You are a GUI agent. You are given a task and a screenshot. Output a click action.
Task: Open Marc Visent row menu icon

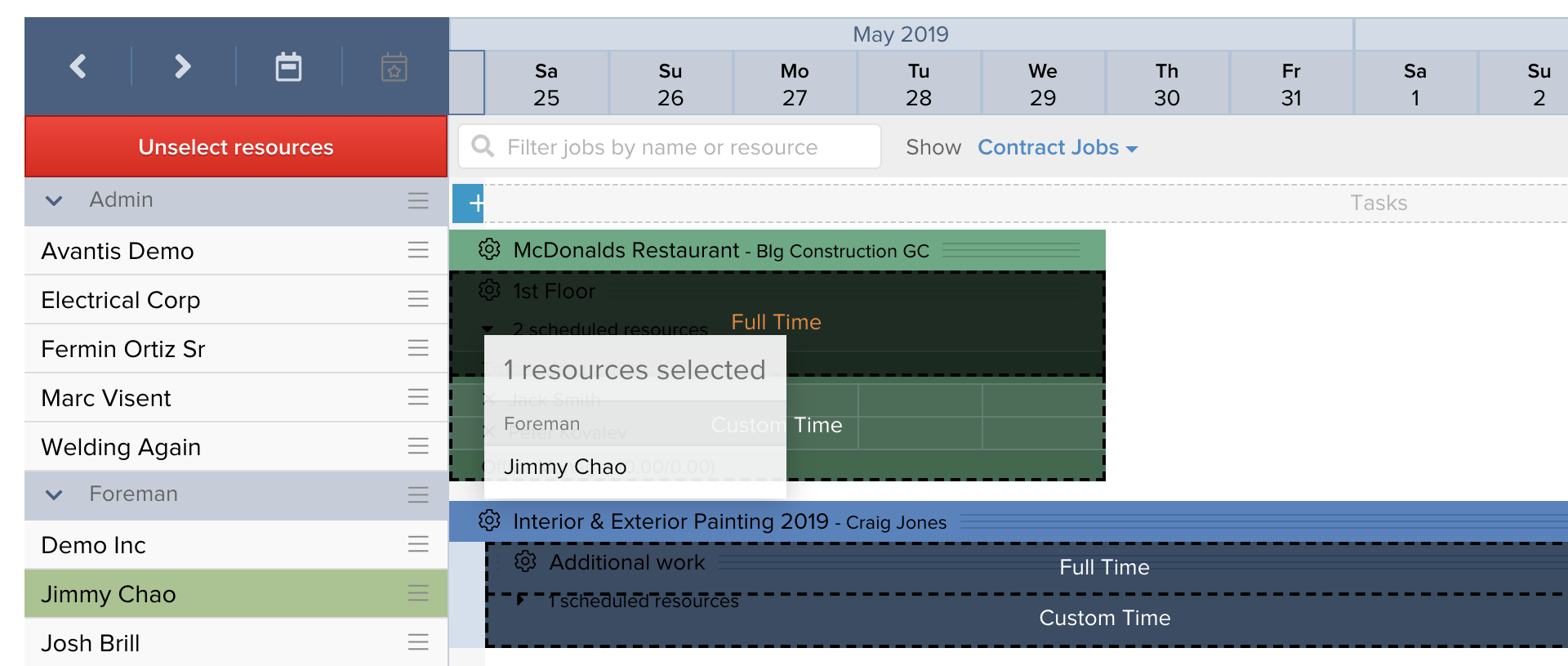point(418,397)
